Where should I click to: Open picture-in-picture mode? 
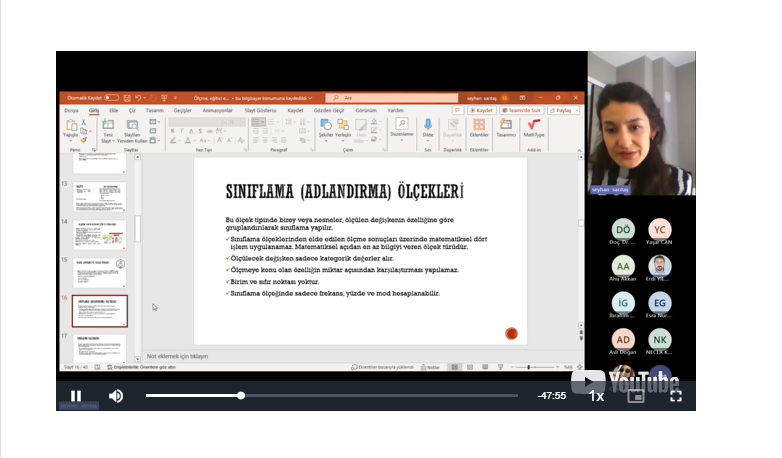(x=635, y=396)
